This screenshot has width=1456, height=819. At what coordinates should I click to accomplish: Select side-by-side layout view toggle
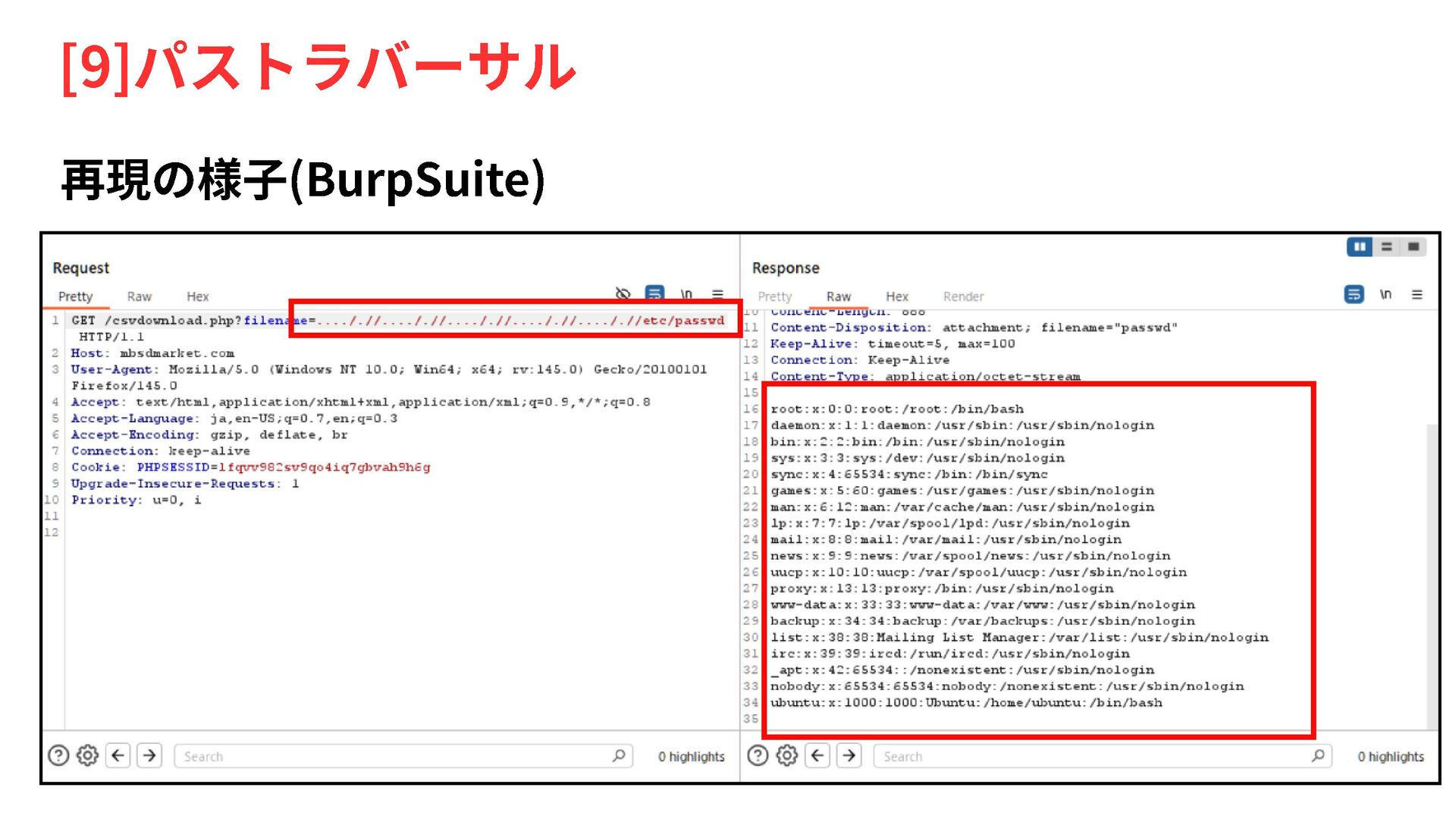pos(1360,246)
